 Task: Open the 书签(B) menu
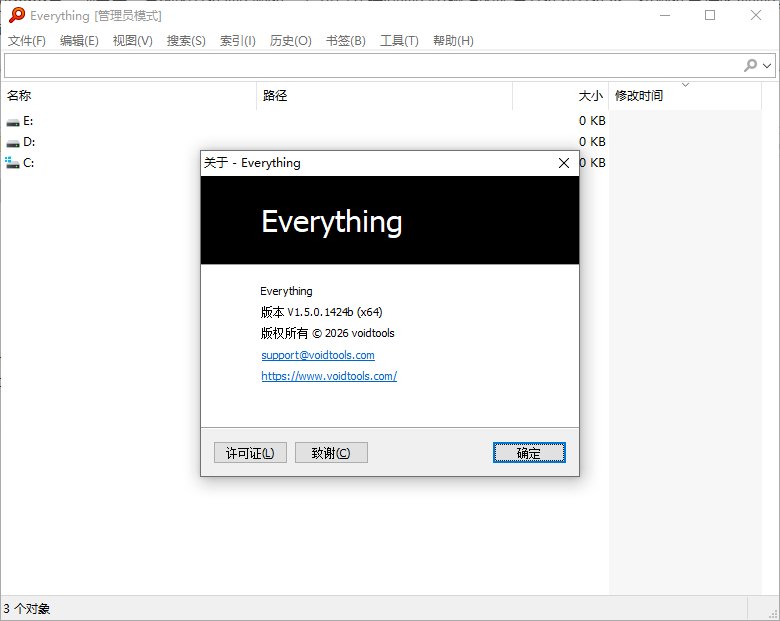pos(346,41)
